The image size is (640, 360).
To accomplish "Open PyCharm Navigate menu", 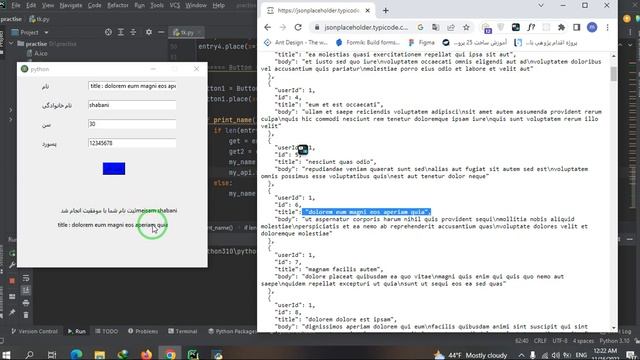I will (71, 5).
